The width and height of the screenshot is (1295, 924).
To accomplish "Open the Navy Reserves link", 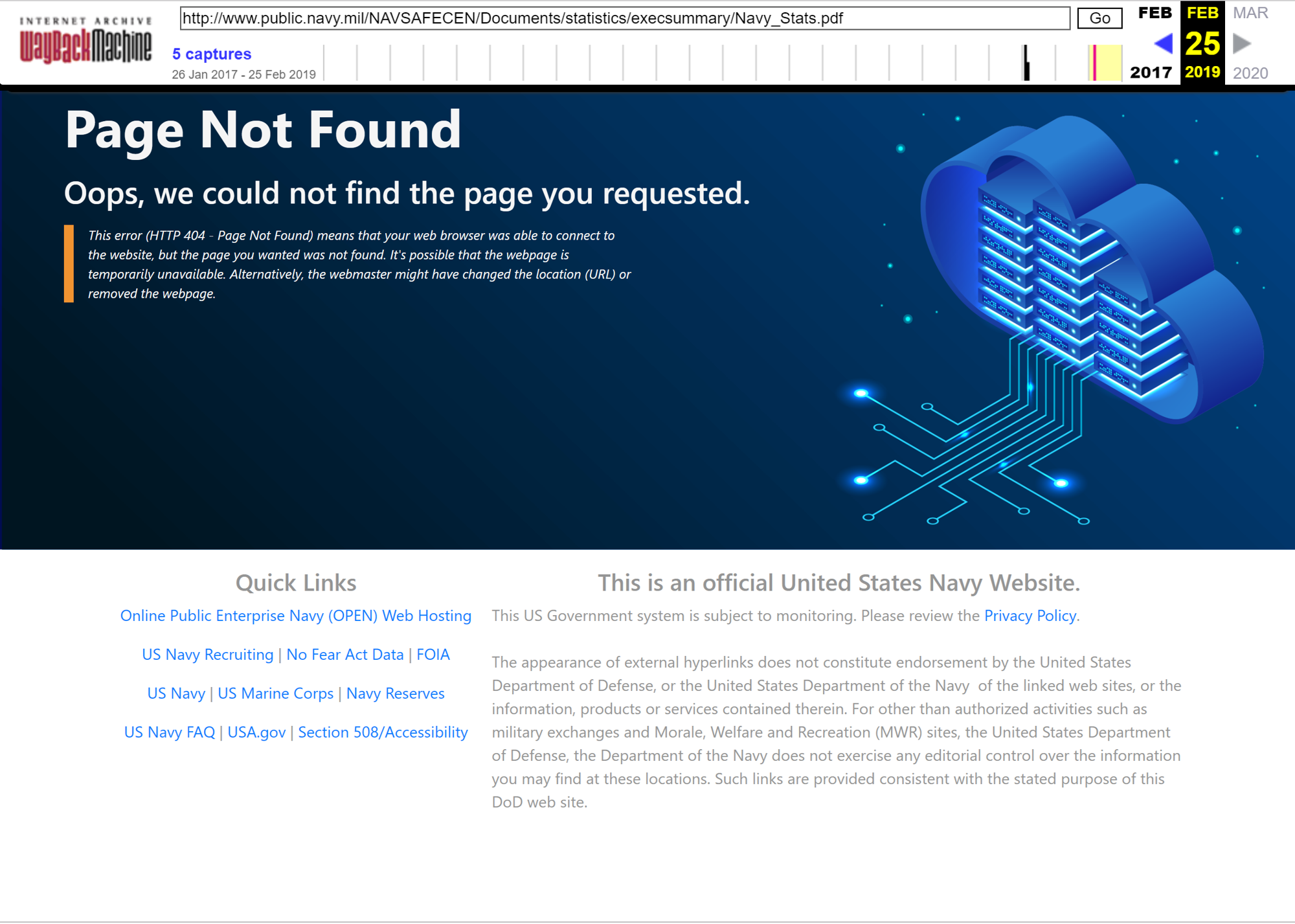I will coord(395,693).
